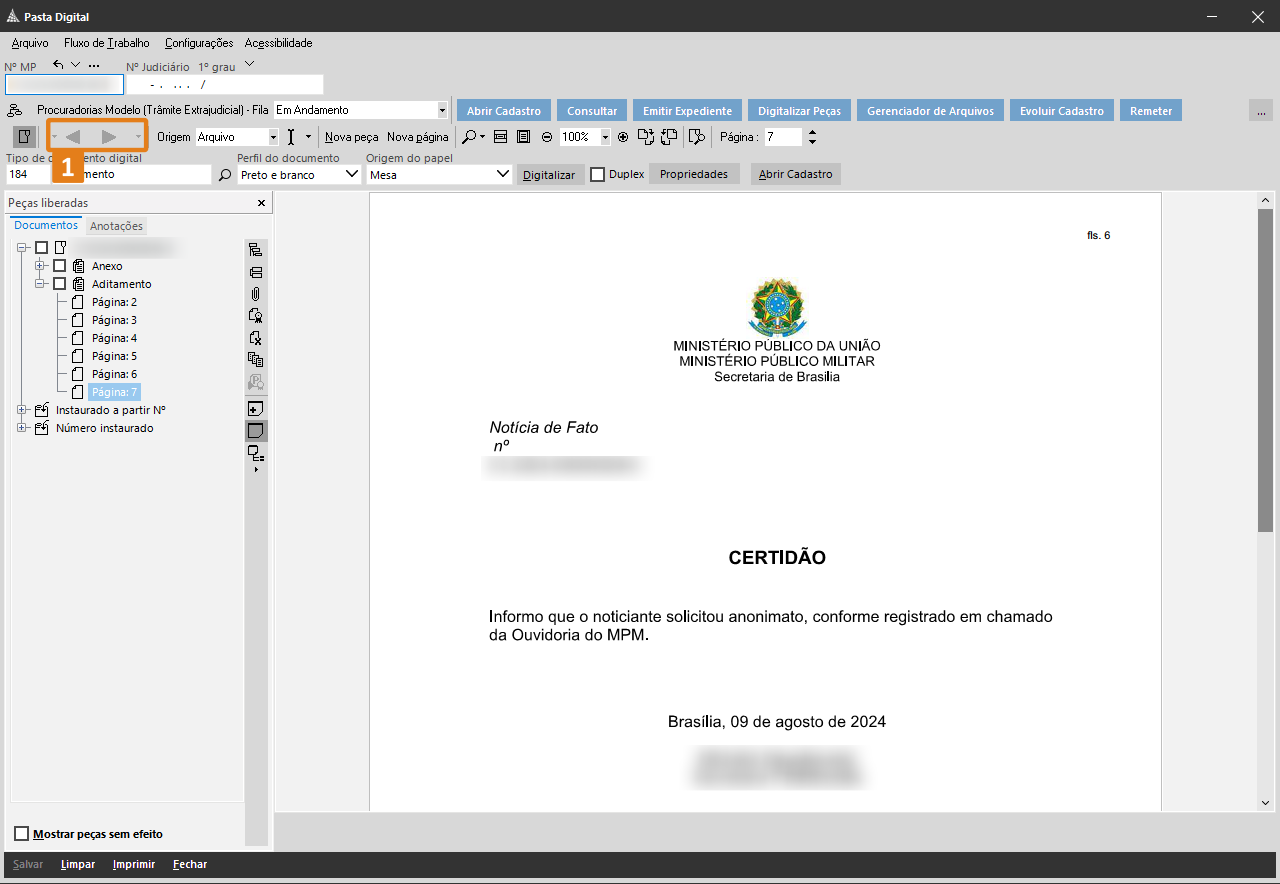Image resolution: width=1280 pixels, height=884 pixels.
Task: Tick the root process checkbox in tree
Action: click(x=41, y=247)
